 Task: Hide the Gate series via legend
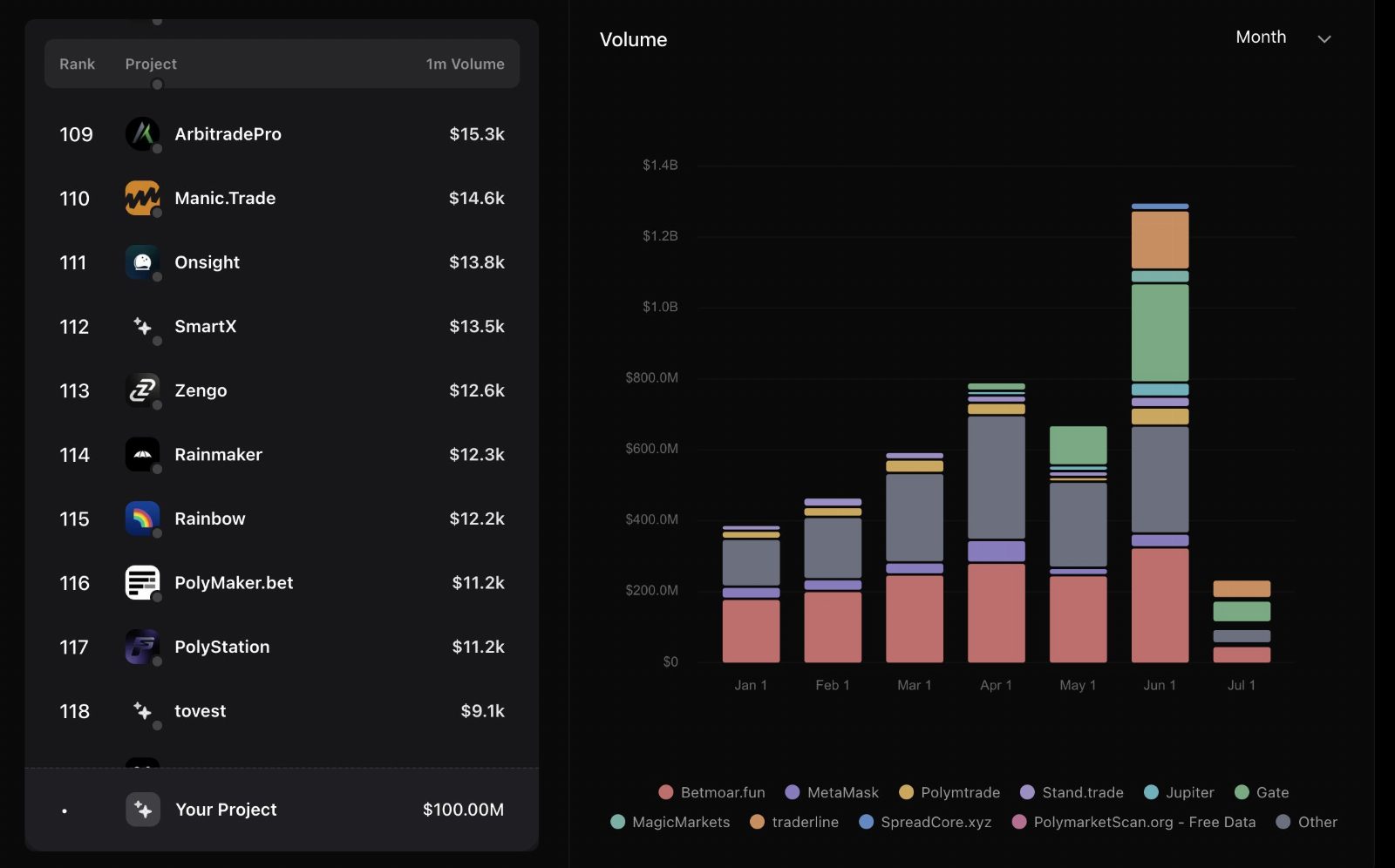1262,792
